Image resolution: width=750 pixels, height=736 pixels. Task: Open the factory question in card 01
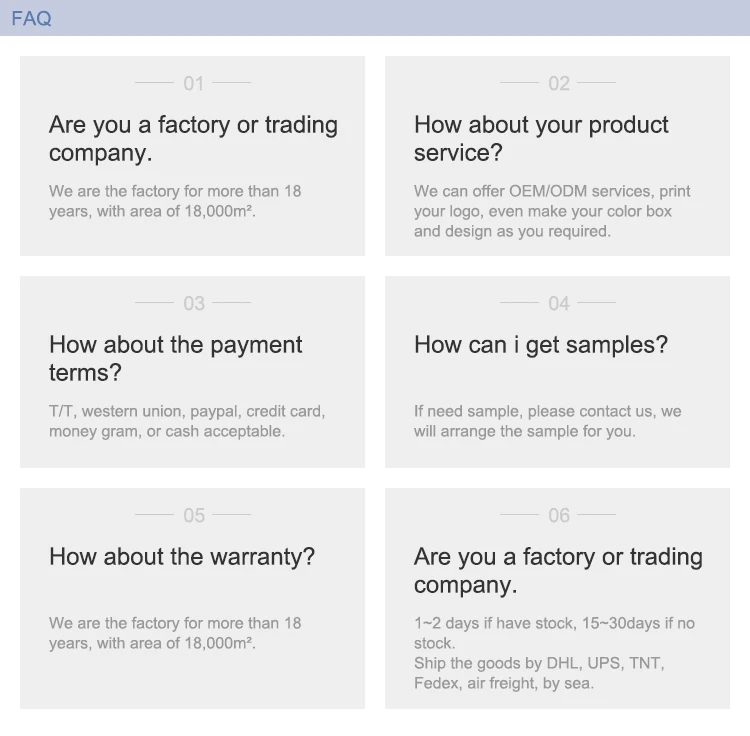coord(193,139)
